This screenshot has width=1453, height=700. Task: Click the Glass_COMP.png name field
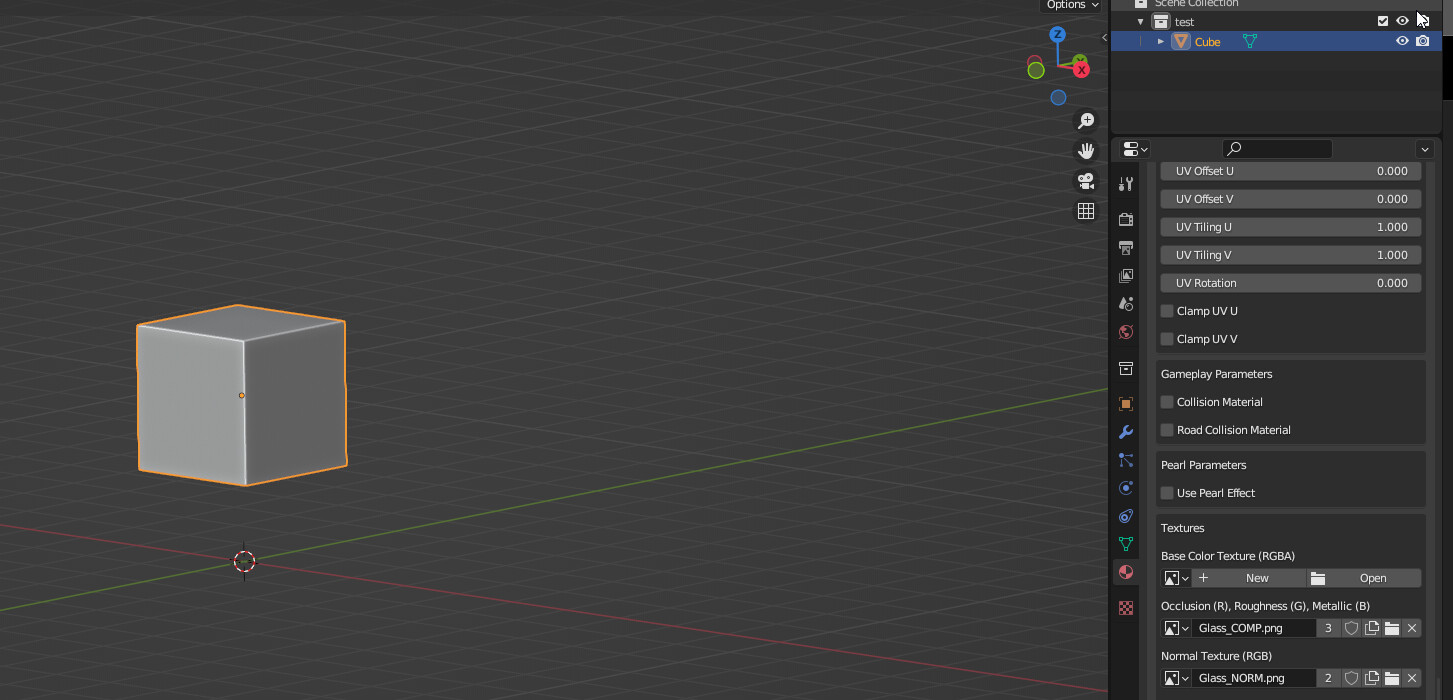pyautogui.click(x=1253, y=628)
